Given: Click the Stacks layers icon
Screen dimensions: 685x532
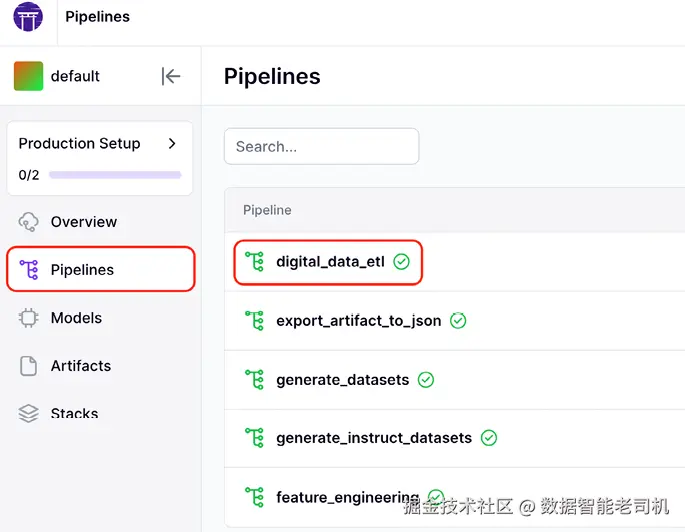Looking at the screenshot, I should point(28,413).
